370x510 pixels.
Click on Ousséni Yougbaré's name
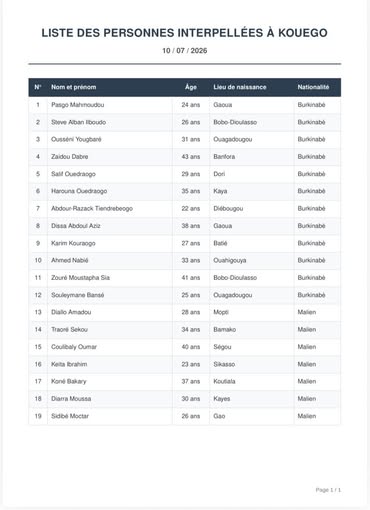(76, 139)
